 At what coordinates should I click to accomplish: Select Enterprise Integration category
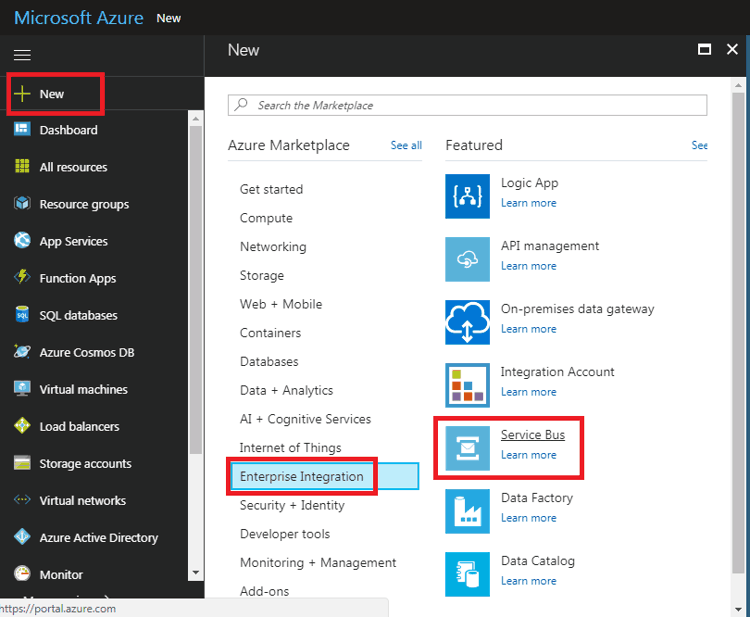tap(301, 477)
